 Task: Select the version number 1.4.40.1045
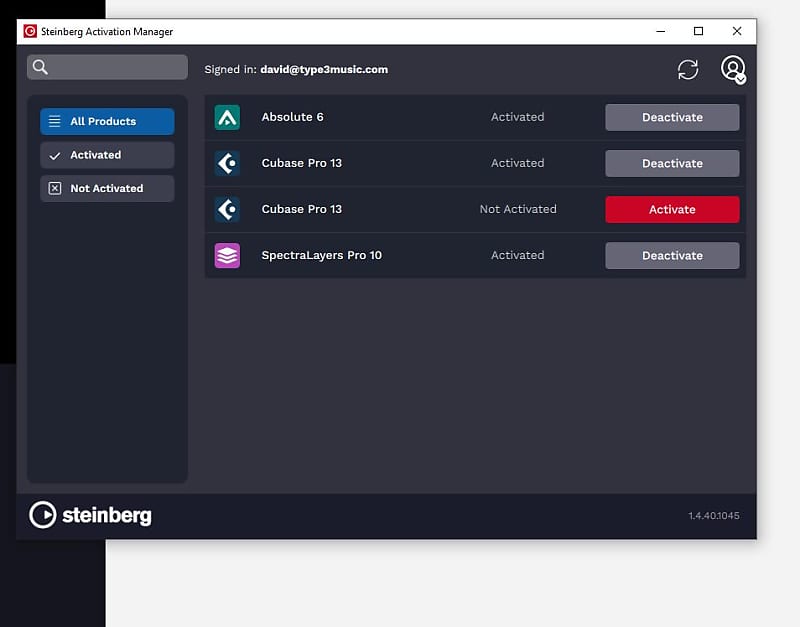point(712,515)
